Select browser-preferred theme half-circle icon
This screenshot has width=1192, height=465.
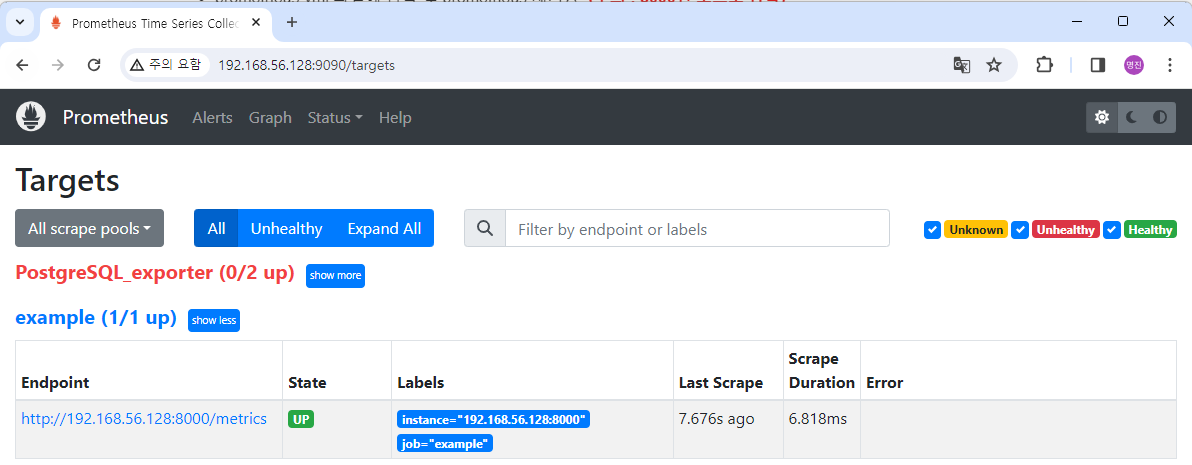click(x=1160, y=117)
